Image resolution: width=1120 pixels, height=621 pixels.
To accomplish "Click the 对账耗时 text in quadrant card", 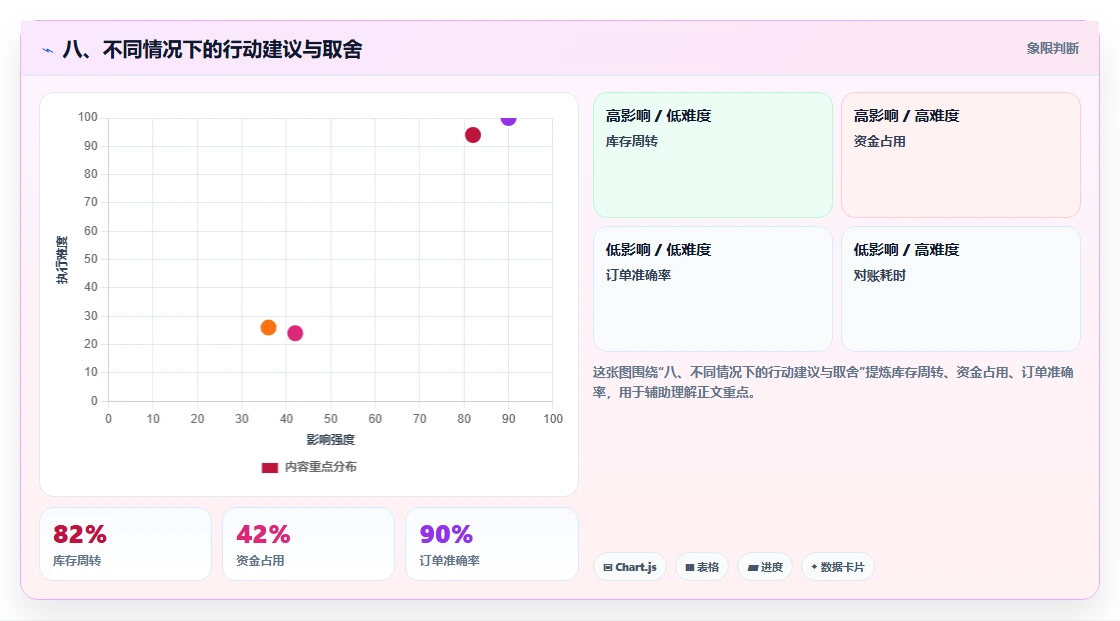I will point(879,275).
